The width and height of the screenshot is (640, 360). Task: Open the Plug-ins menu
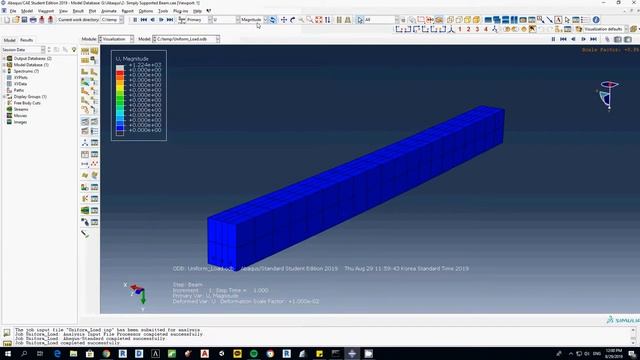180,11
